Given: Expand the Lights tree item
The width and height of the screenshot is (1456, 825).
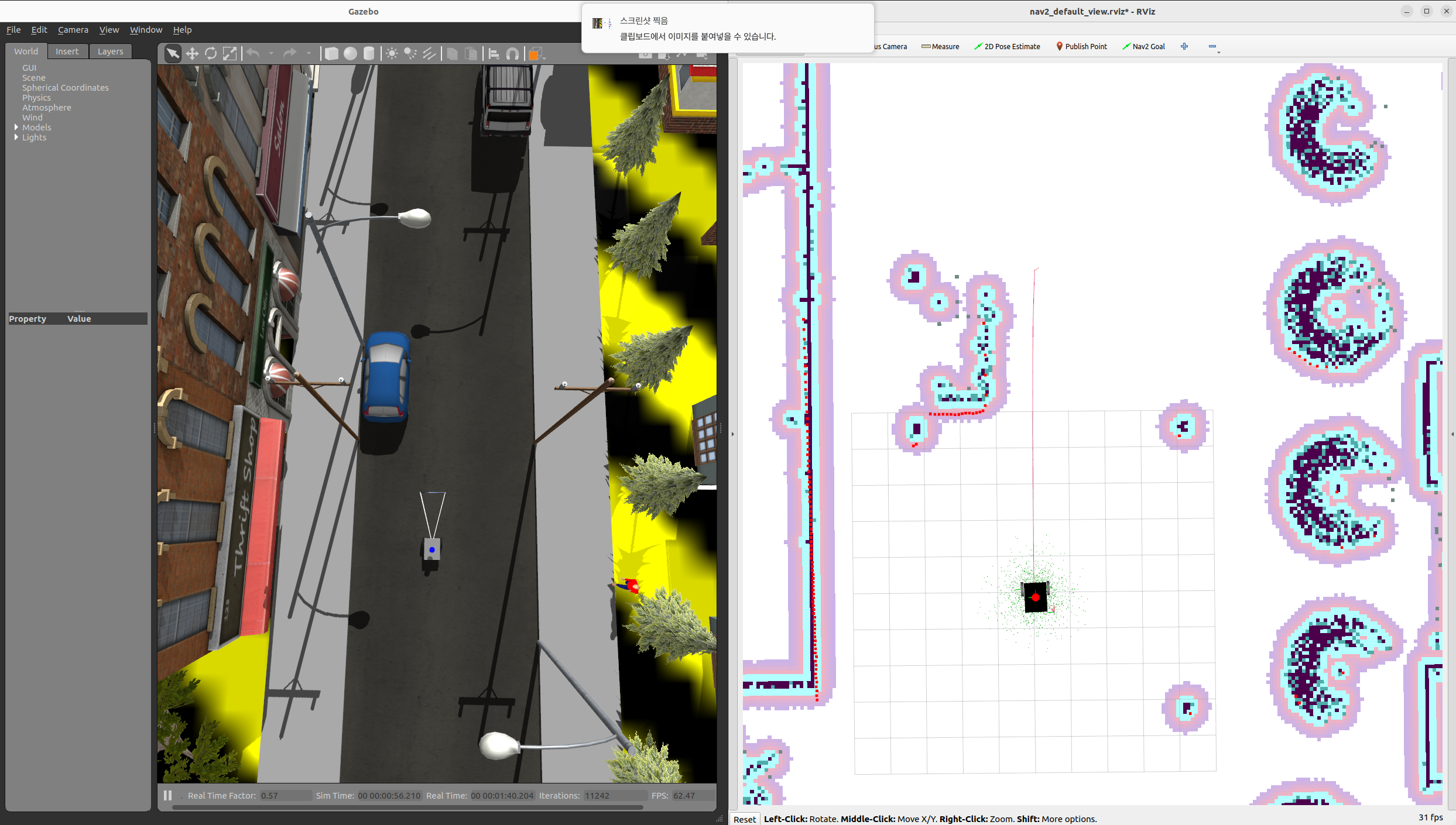Looking at the screenshot, I should click(16, 137).
